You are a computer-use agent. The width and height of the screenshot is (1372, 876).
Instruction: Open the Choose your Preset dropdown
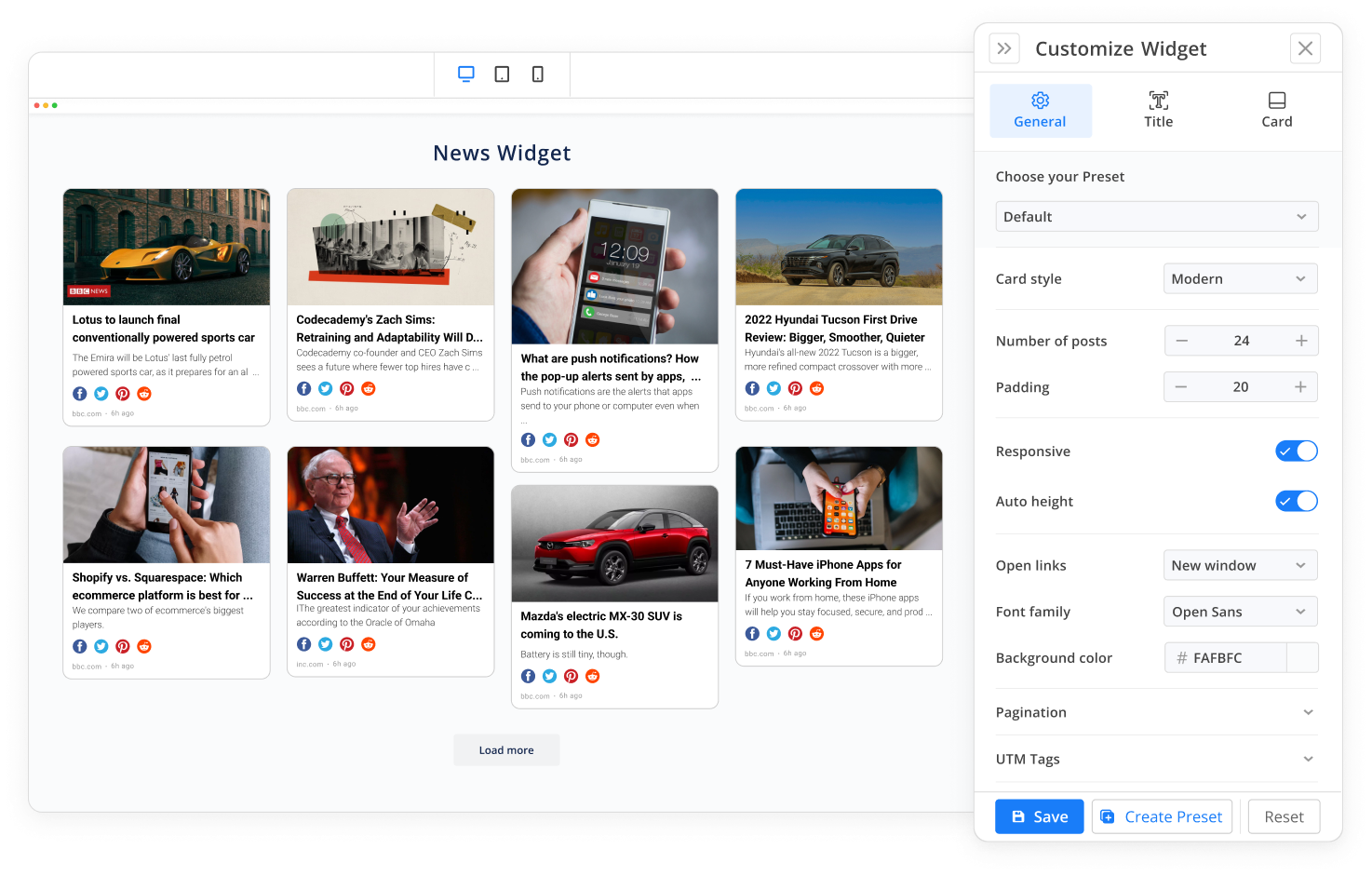1156,216
